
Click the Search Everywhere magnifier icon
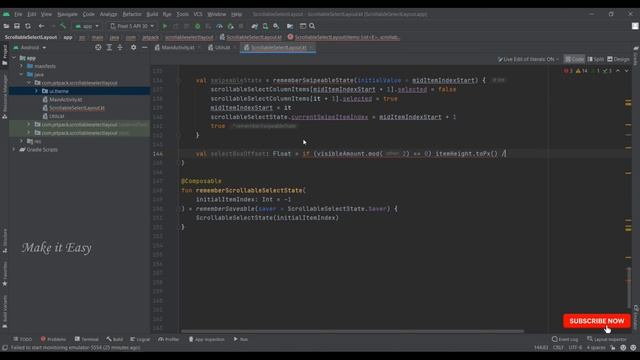pos(312,26)
